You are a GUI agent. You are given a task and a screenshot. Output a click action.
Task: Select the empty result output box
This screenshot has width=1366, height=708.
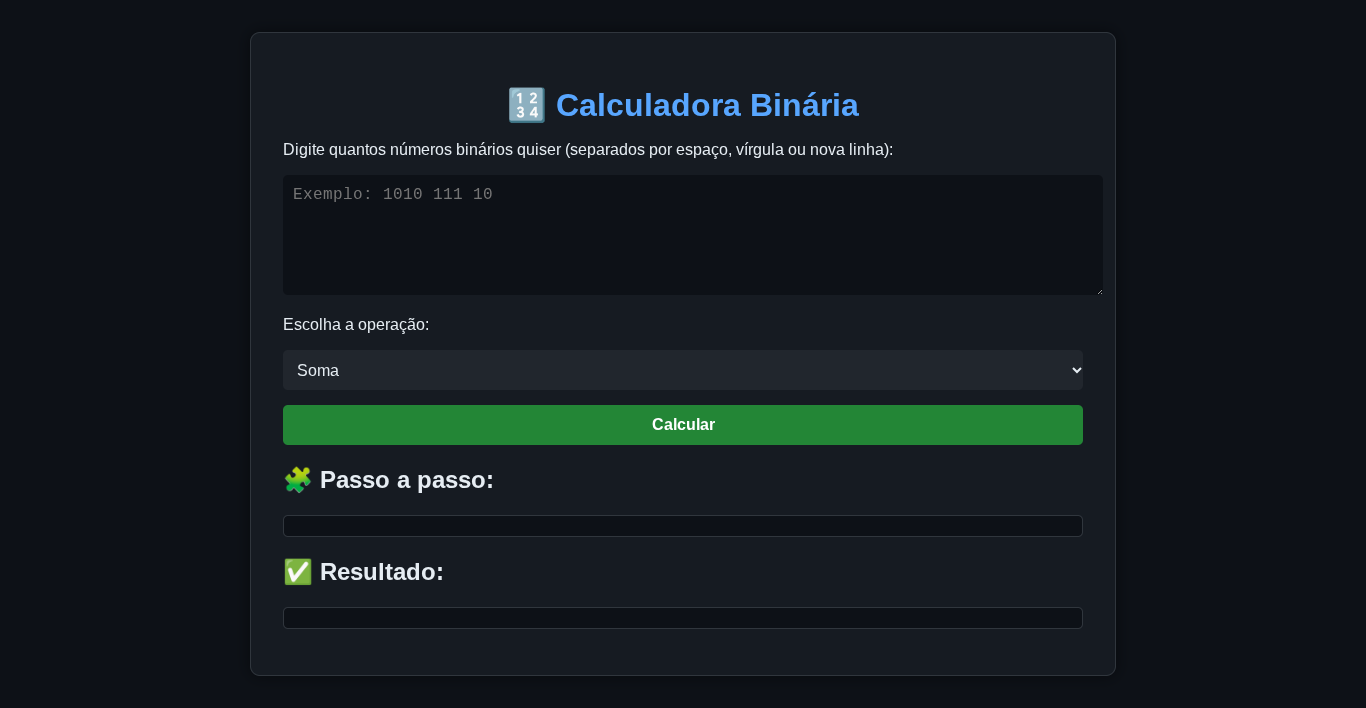[682, 618]
